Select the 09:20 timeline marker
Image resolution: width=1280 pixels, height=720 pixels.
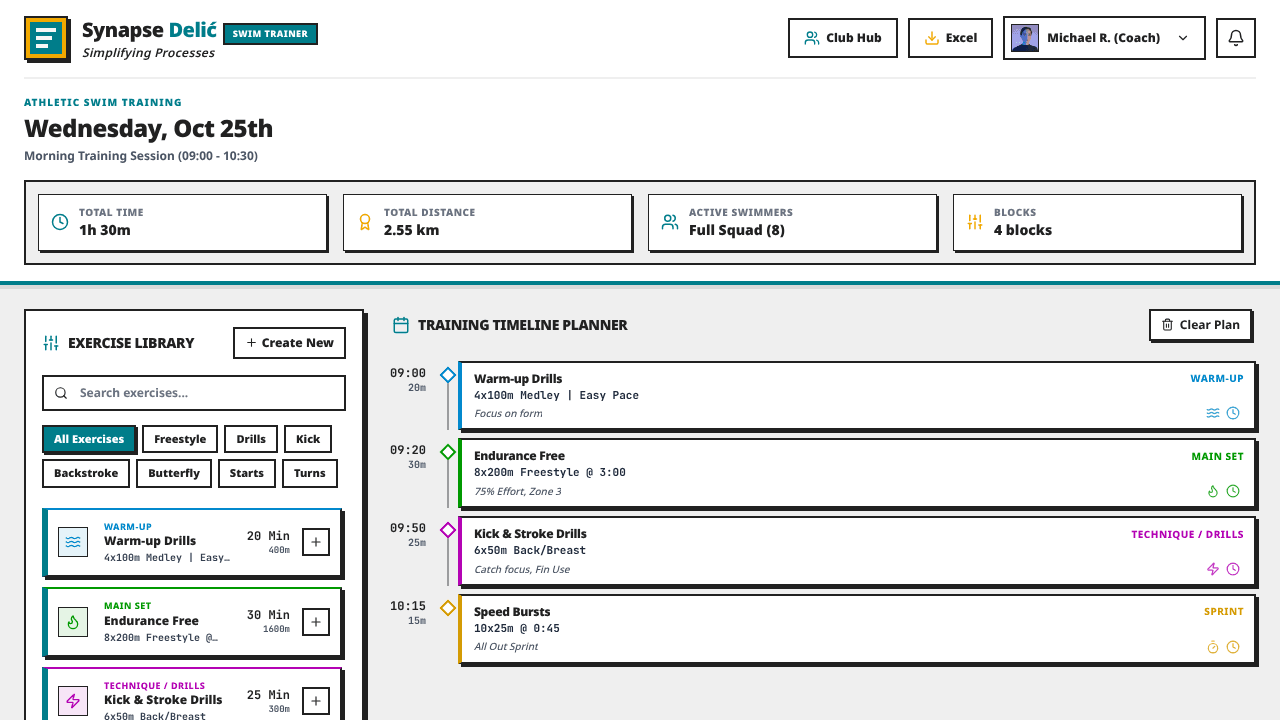pyautogui.click(x=448, y=452)
